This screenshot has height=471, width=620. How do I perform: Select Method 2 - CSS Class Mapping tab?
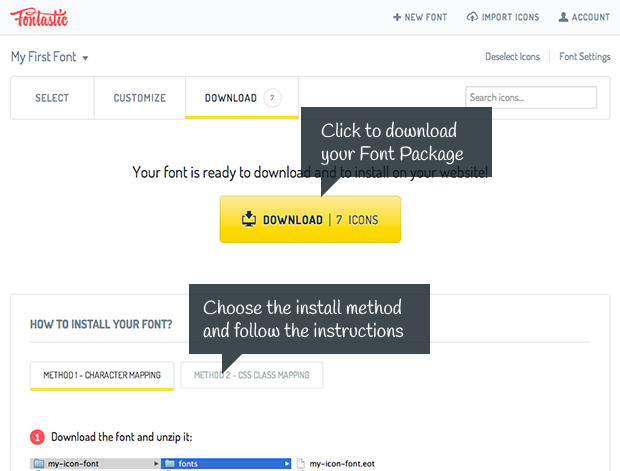click(252, 375)
